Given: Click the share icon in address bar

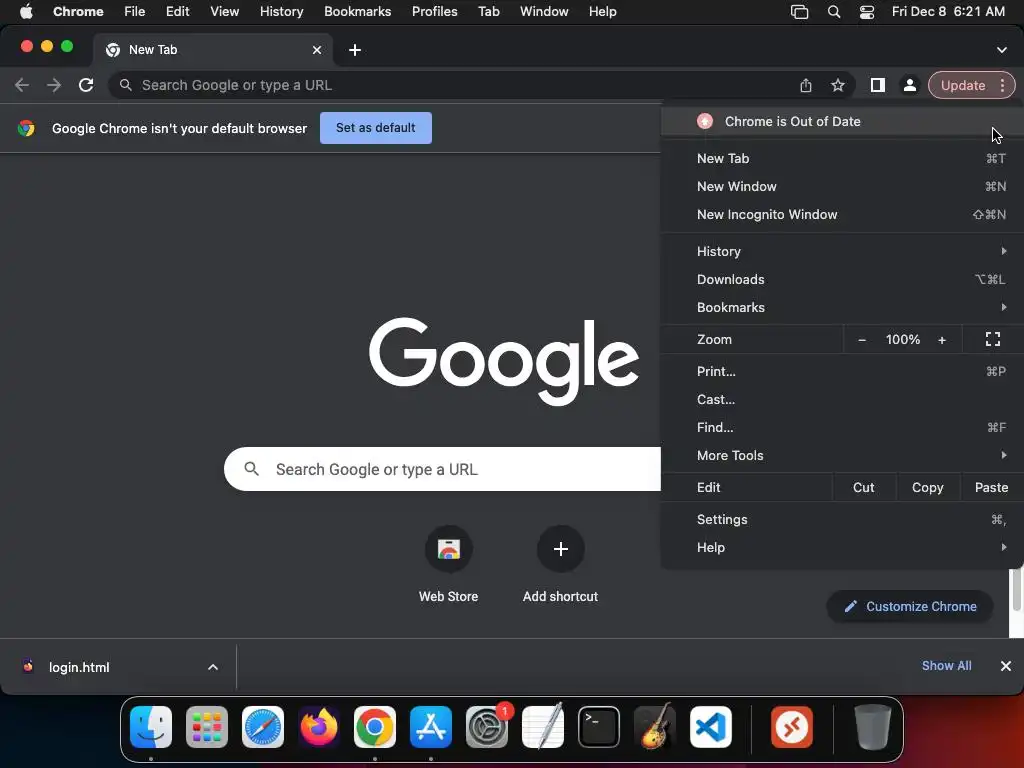Looking at the screenshot, I should [806, 86].
